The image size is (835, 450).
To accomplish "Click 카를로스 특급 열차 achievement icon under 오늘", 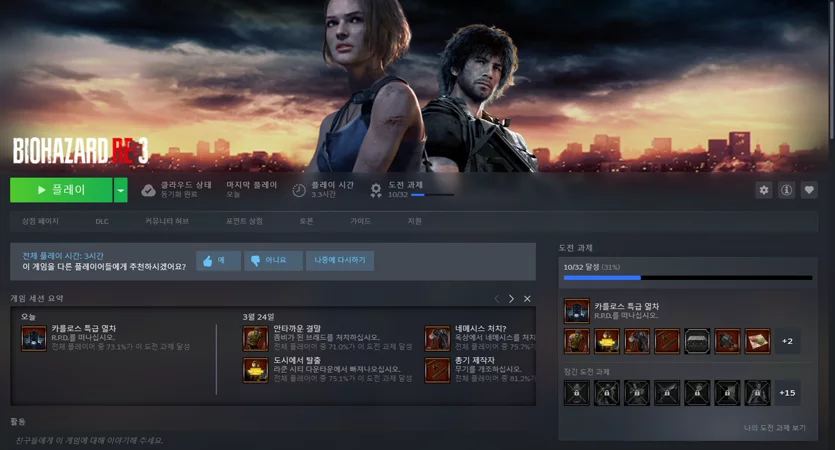I will coord(34,339).
